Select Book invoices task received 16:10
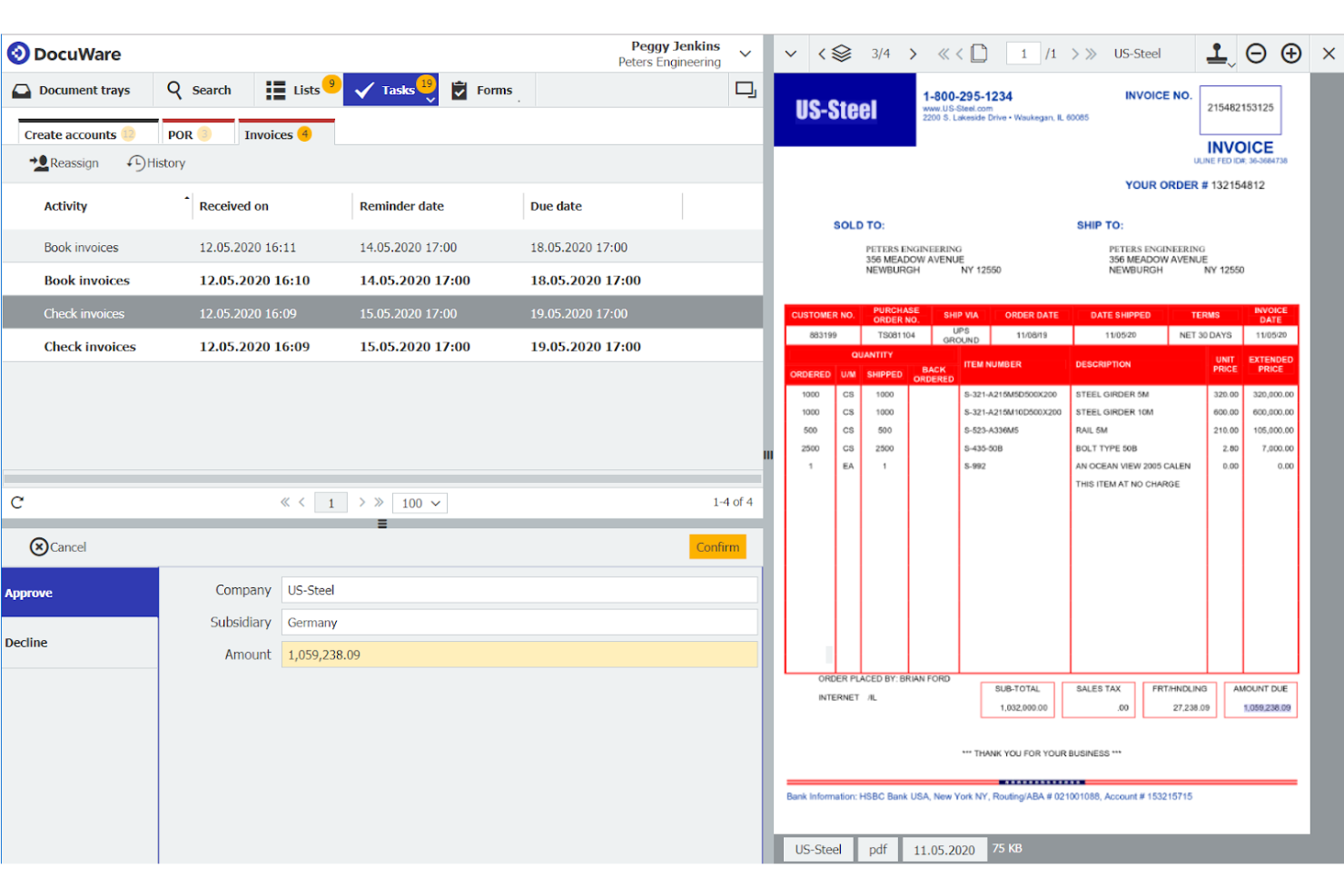The width and height of the screenshot is (1344, 896). [x=382, y=281]
